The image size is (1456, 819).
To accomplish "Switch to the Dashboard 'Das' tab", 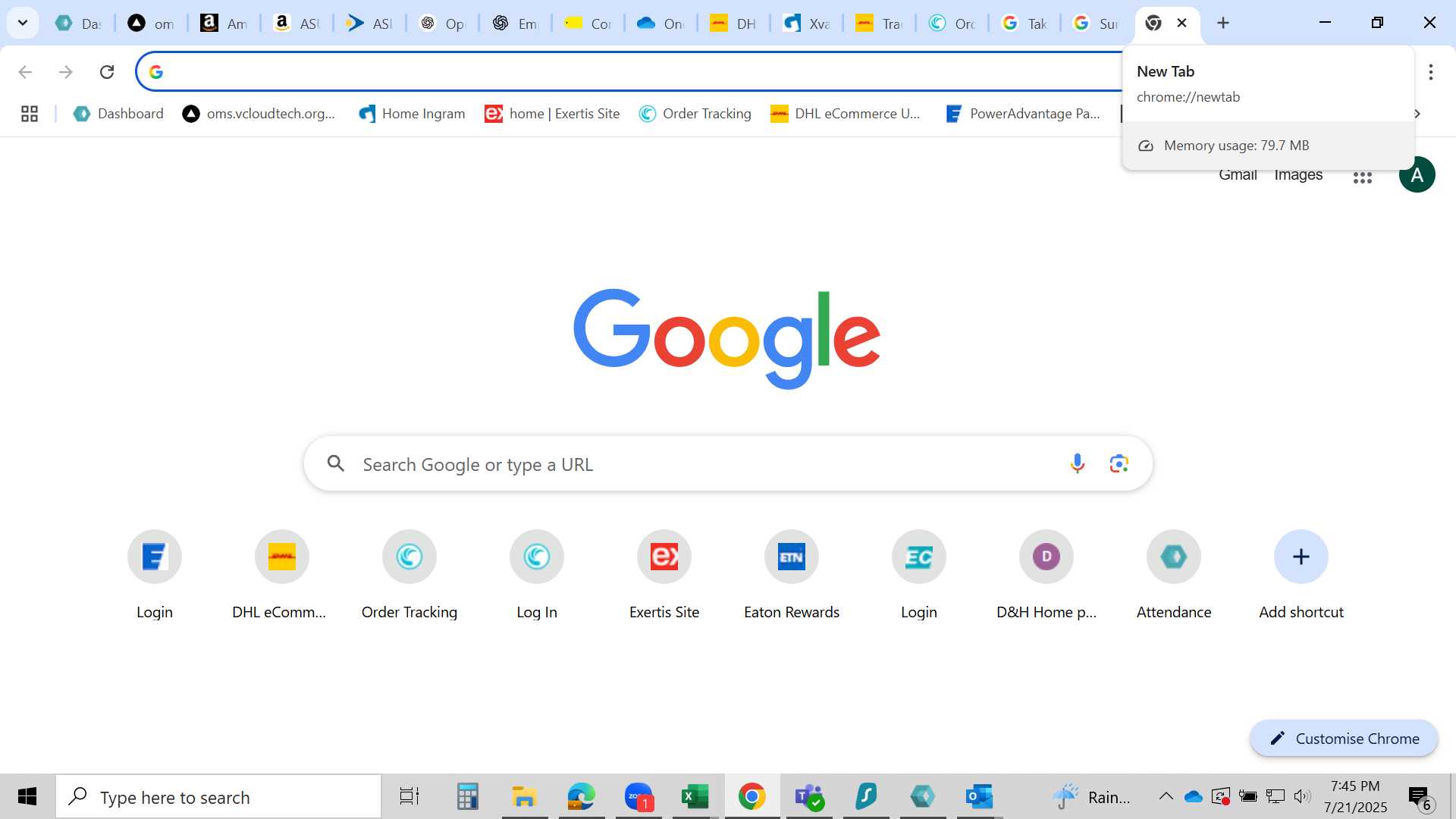I will (x=79, y=24).
